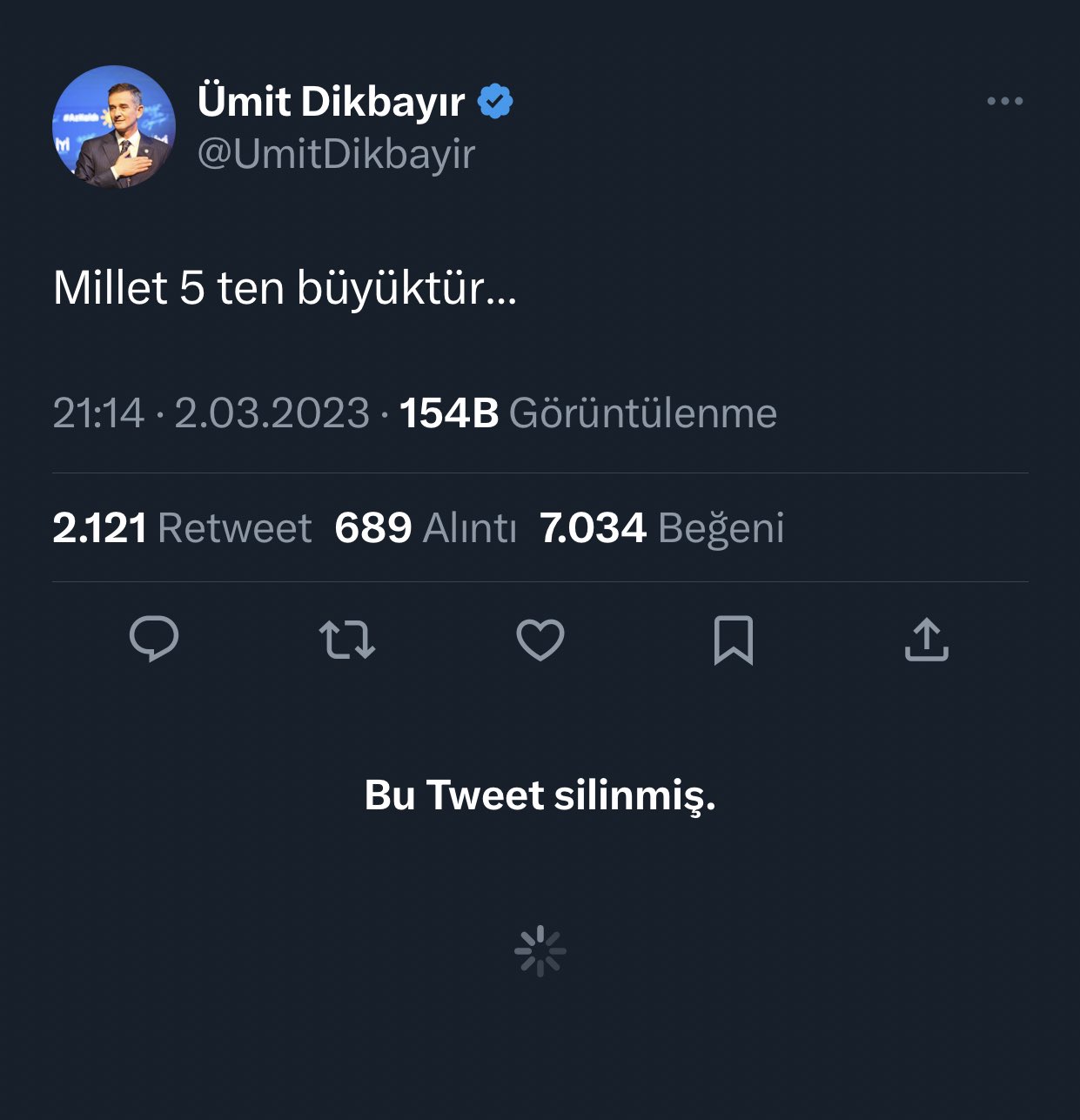
Task: Click the "Bu Tweet silinmiş." notice
Action: click(540, 795)
